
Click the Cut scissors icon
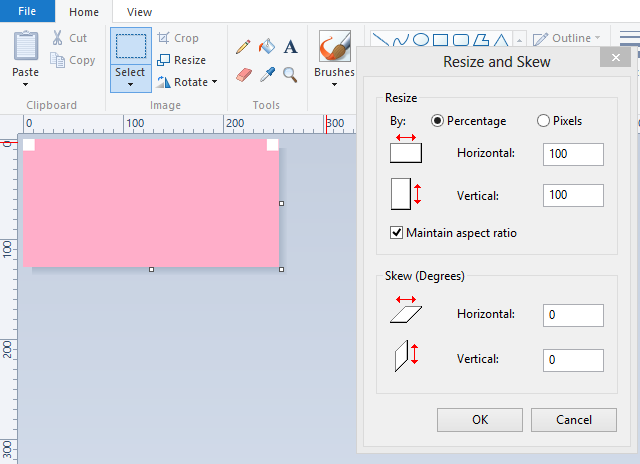tap(58, 38)
